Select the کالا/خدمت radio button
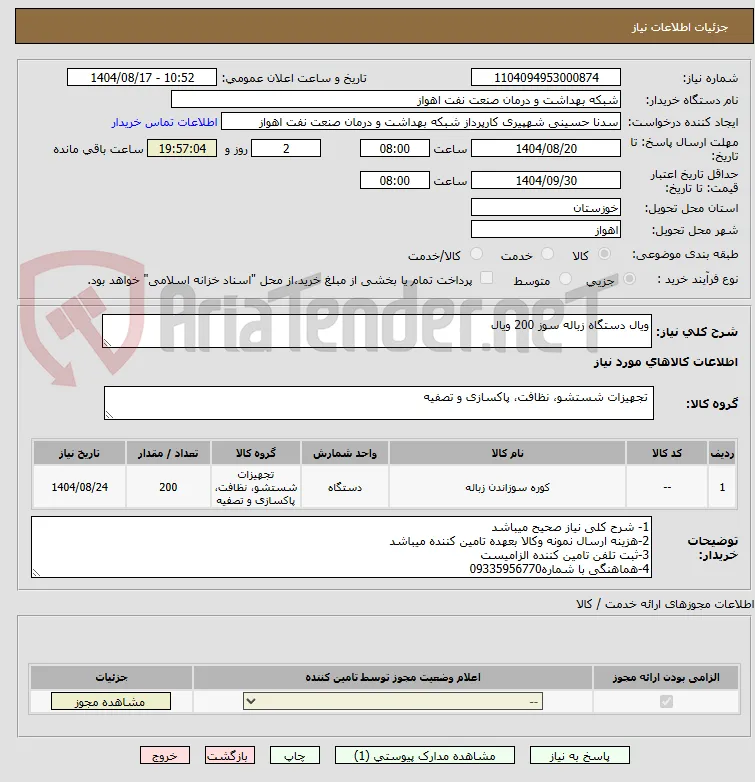Image resolution: width=755 pixels, height=782 pixels. coord(477,254)
